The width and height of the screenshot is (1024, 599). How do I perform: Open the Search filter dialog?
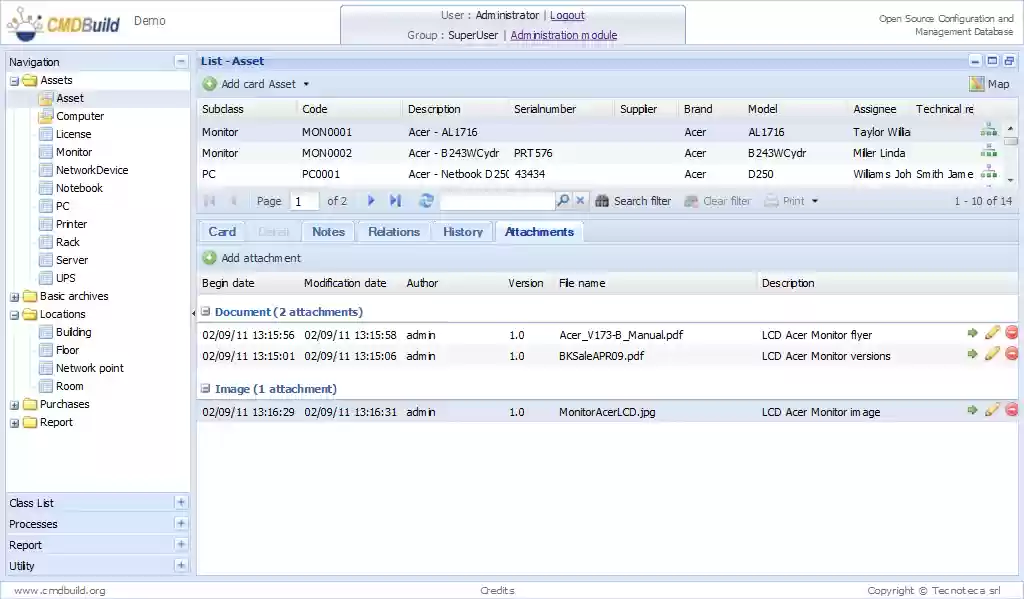pyautogui.click(x=633, y=201)
